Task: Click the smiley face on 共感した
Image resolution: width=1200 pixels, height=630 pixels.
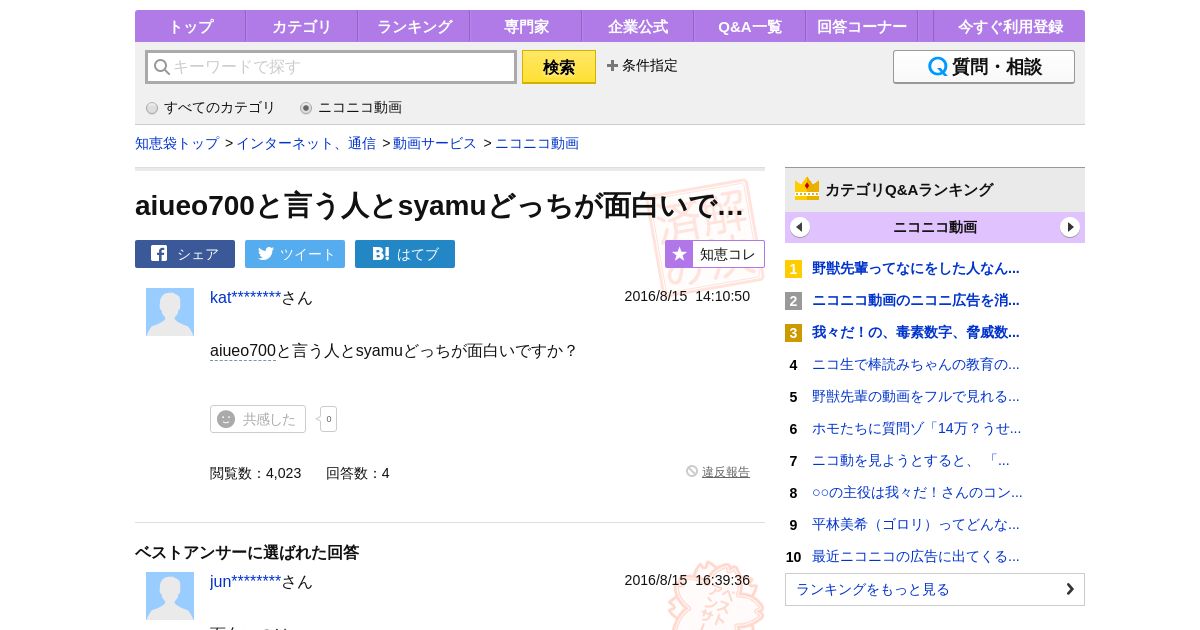Action: (226, 419)
